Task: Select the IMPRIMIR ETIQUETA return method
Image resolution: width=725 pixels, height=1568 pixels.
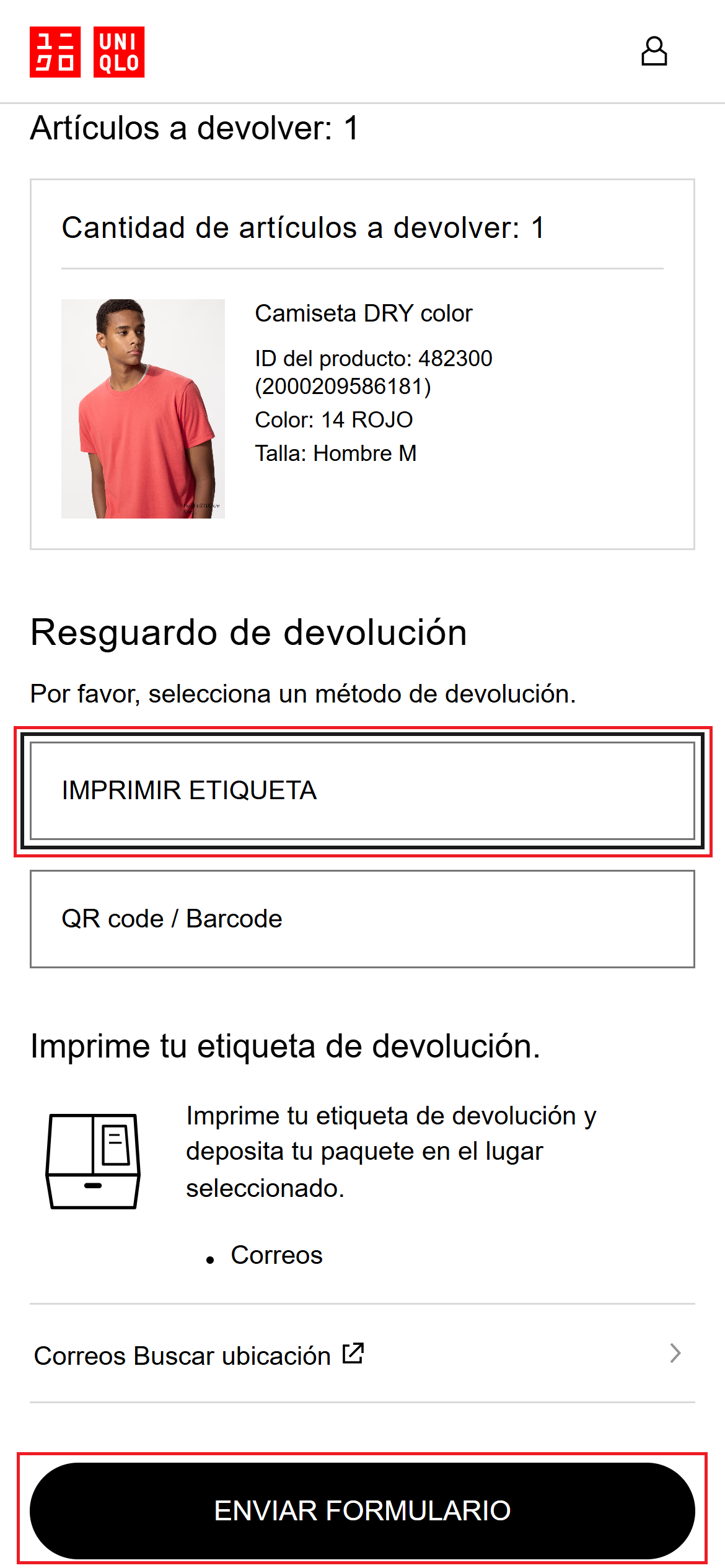Action: tap(362, 791)
